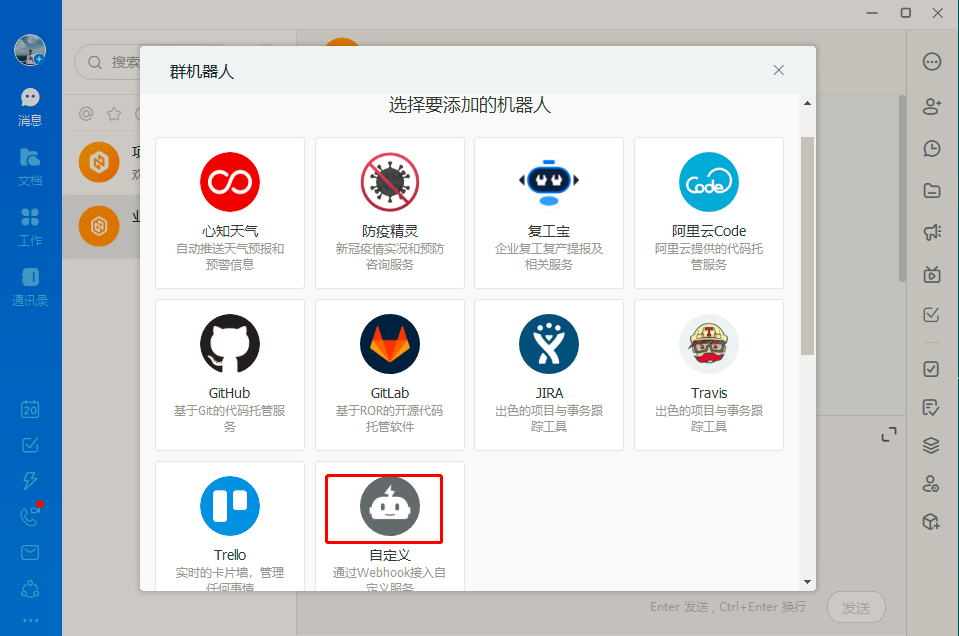
Task: Open the first orange conversation in list
Action: (102, 162)
